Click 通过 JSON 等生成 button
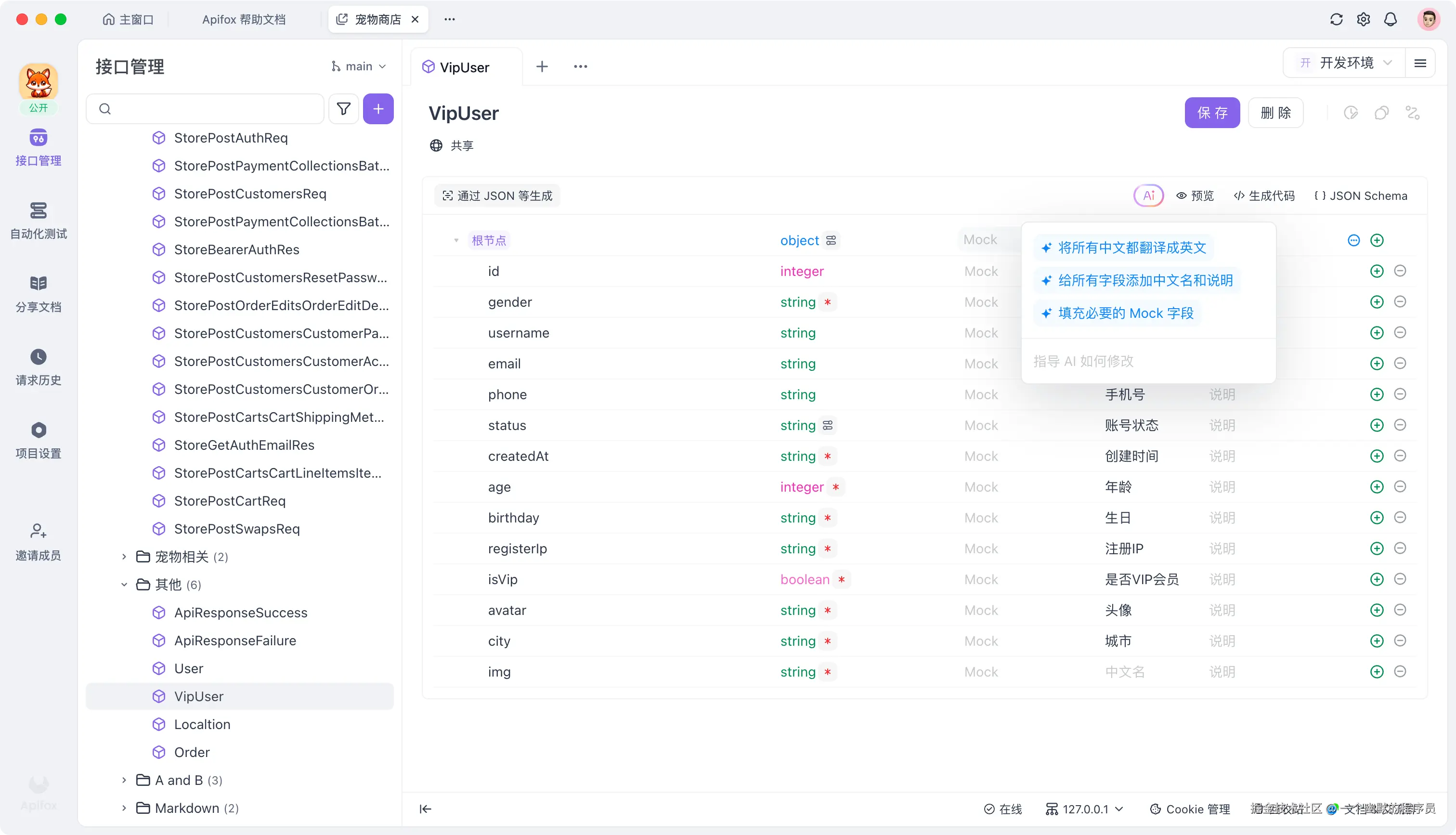This screenshot has height=835, width=1456. point(497,196)
